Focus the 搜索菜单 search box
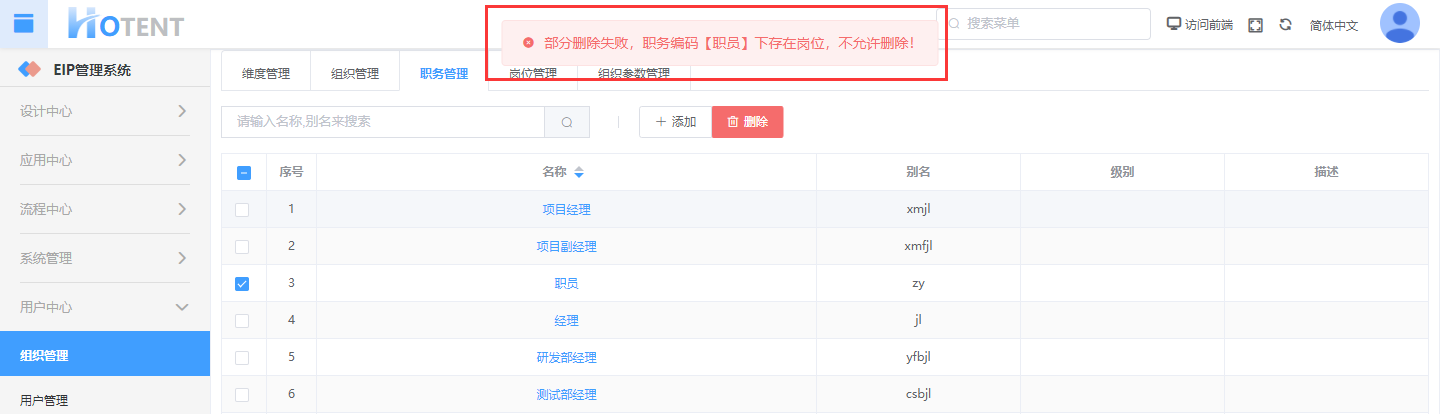 coord(1044,24)
